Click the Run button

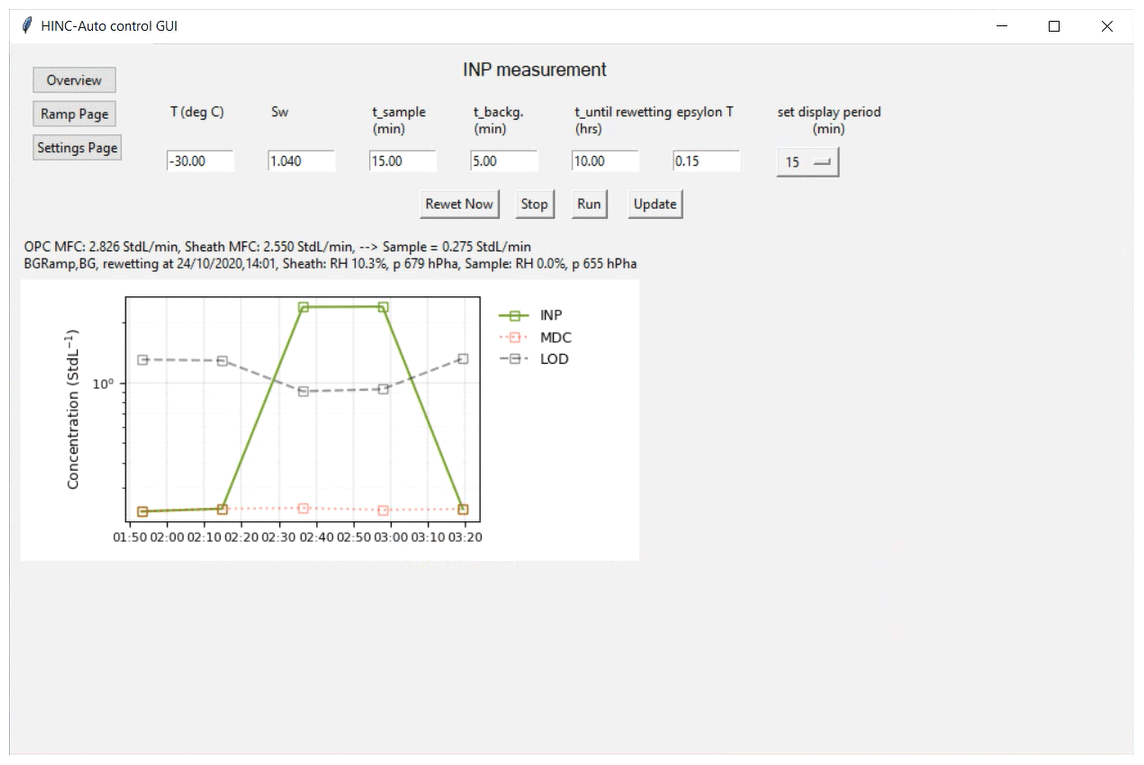click(589, 204)
